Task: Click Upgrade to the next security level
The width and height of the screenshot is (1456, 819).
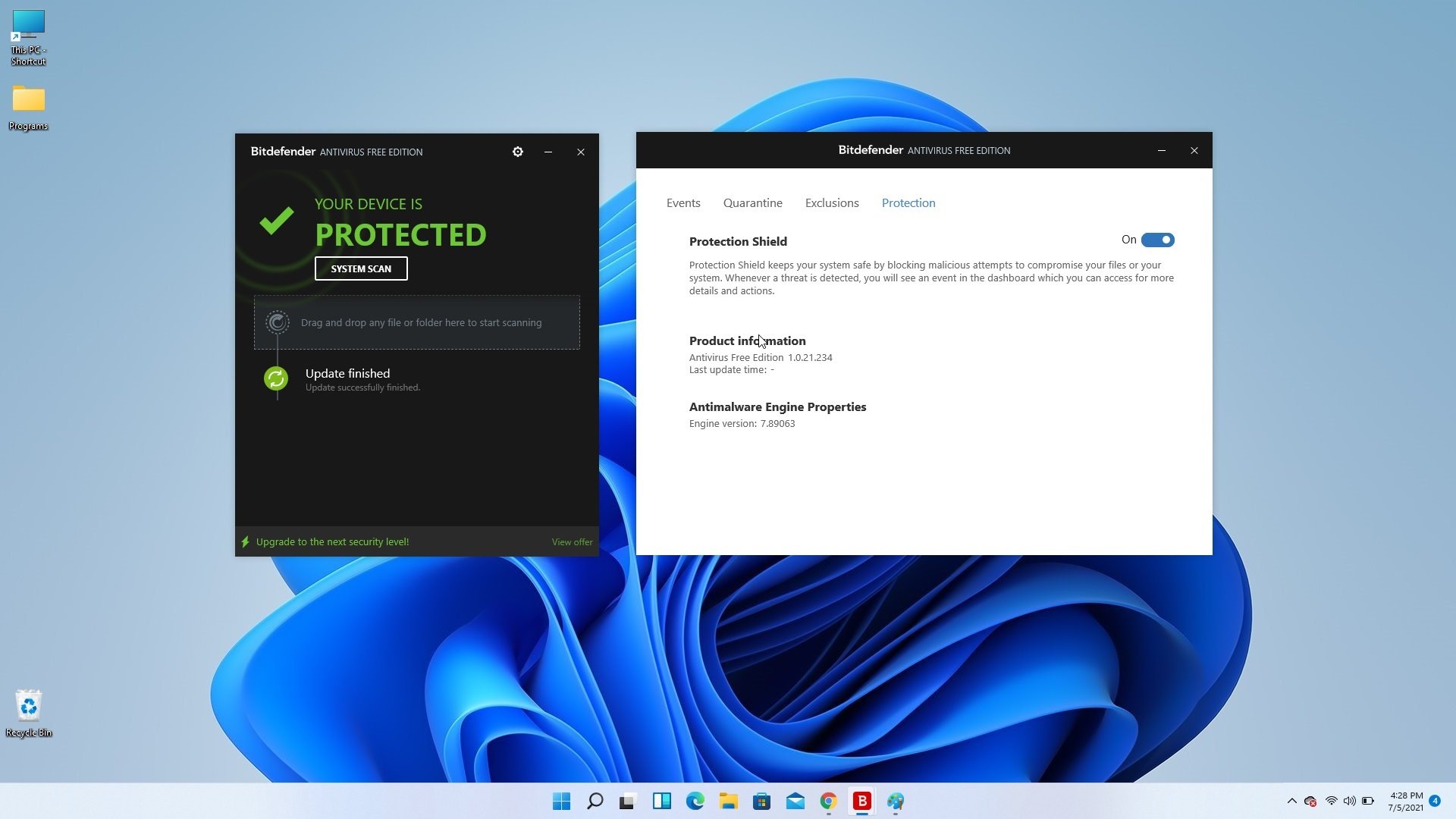Action: tap(332, 541)
